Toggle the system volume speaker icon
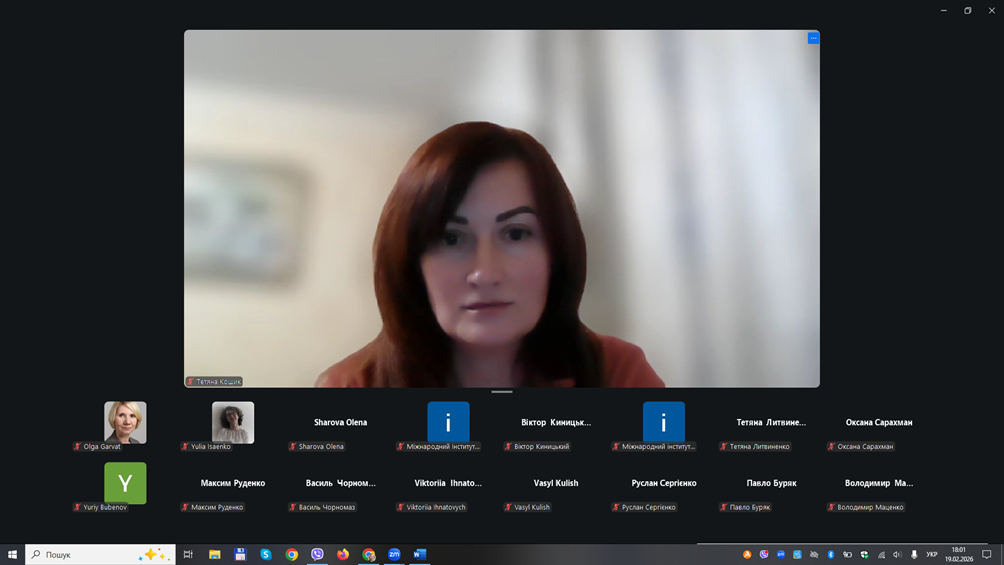This screenshot has width=1004, height=565. tap(897, 554)
